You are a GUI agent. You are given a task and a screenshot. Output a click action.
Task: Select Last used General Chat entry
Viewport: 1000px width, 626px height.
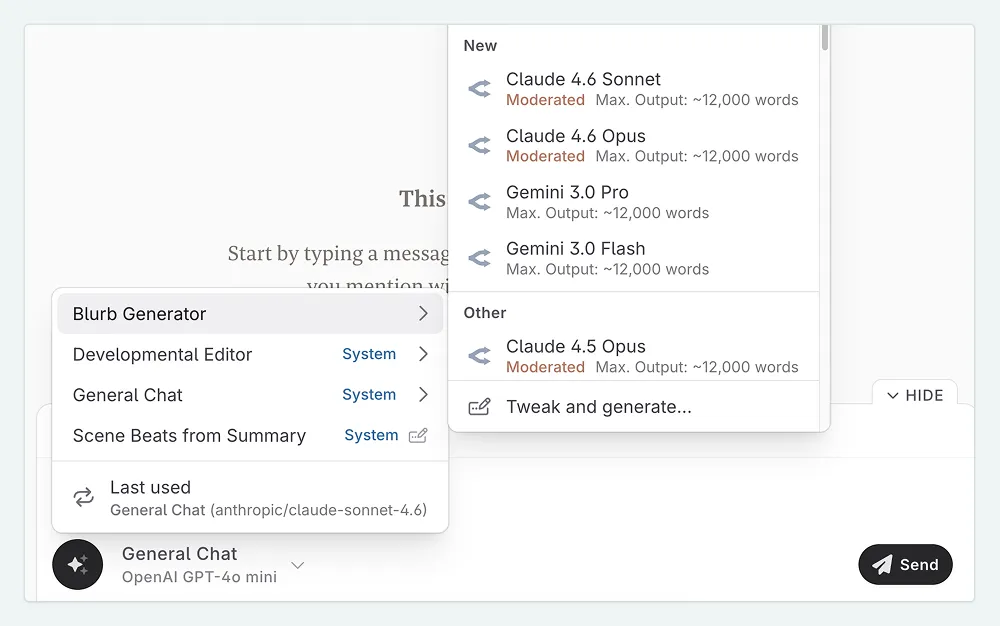250,498
